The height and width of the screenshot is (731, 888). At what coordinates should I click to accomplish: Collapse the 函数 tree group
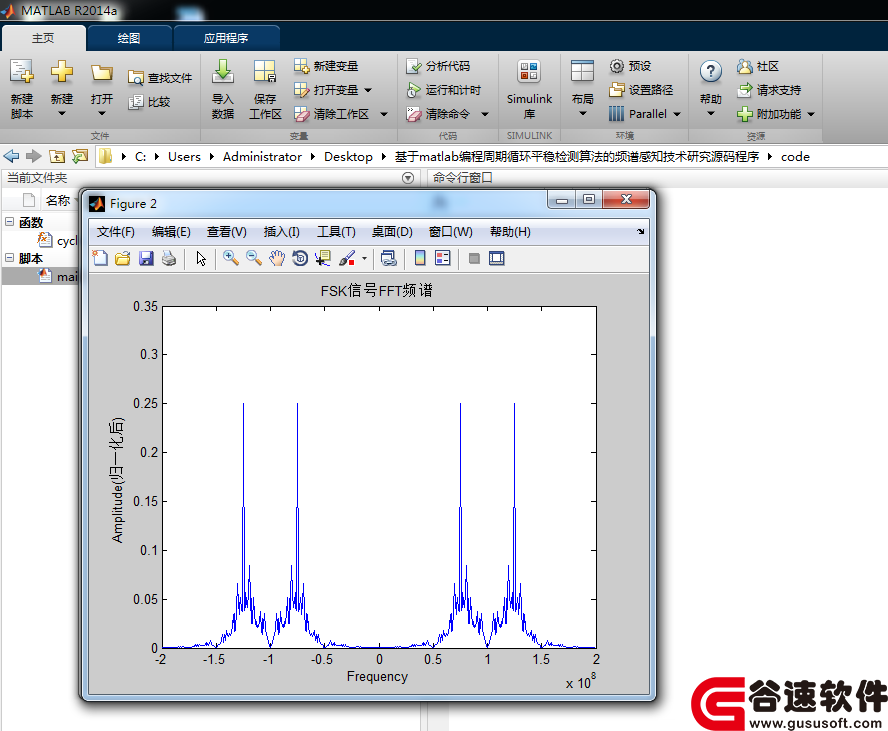click(x=10, y=222)
